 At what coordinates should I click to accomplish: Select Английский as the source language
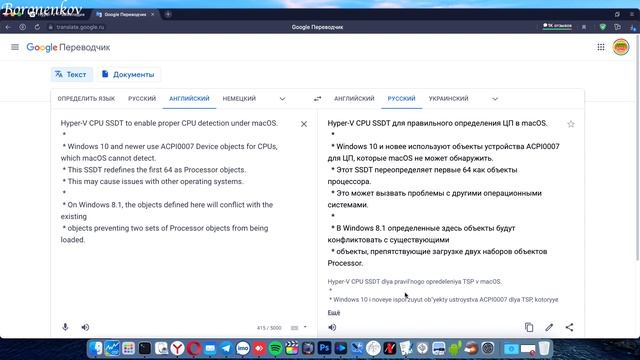click(x=189, y=99)
